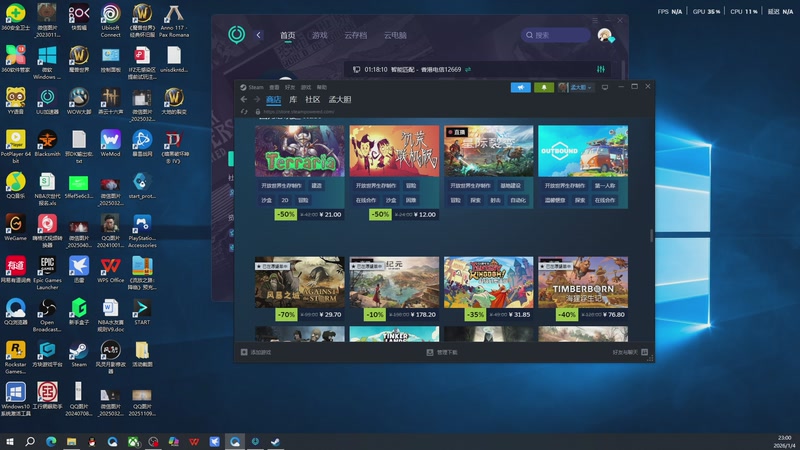Select the 商店 tab in Steam
Image resolution: width=800 pixels, height=450 pixels.
[x=273, y=99]
